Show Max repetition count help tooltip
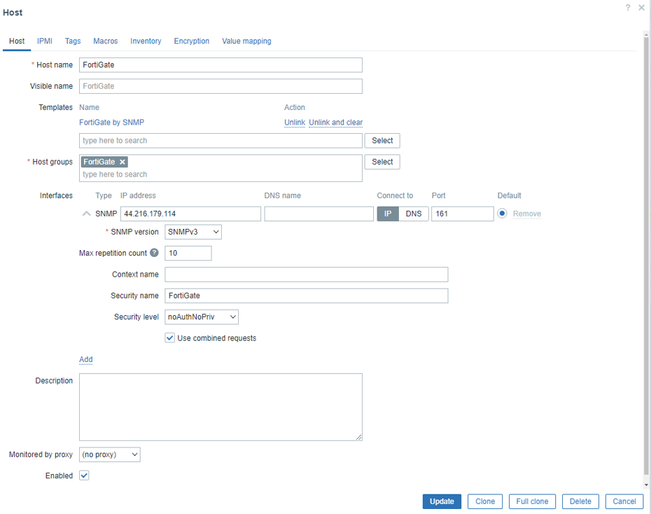The image size is (651, 514). click(154, 252)
